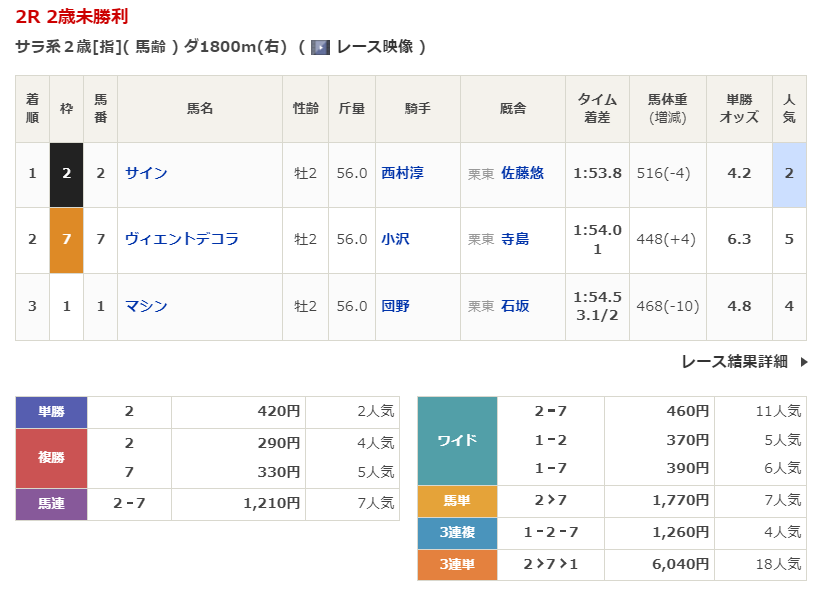The image size is (822, 589).
Task: Click the 2R 2歳未勝利 race title
Action: click(72, 17)
